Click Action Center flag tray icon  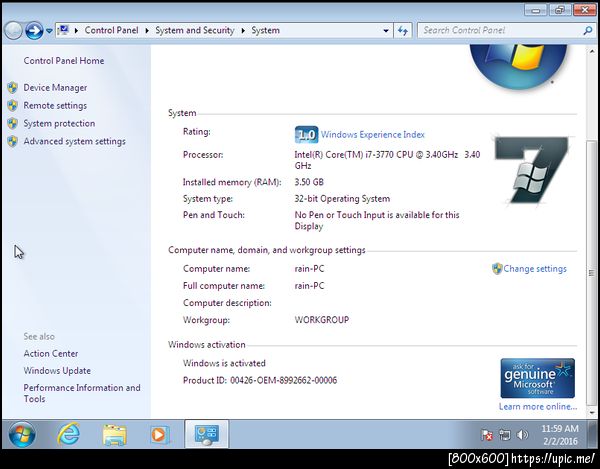point(487,435)
